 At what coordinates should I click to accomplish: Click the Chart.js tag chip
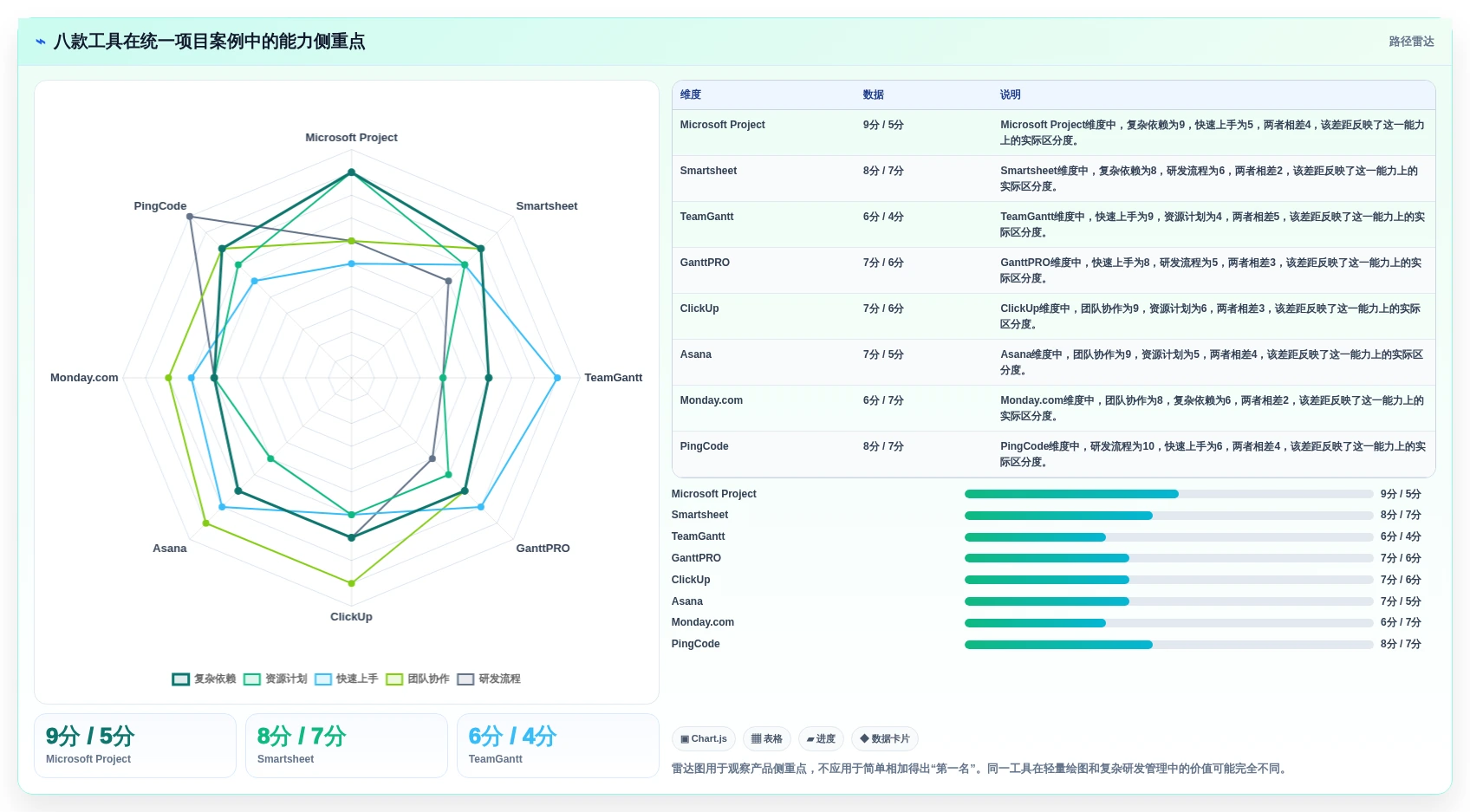[x=704, y=739]
